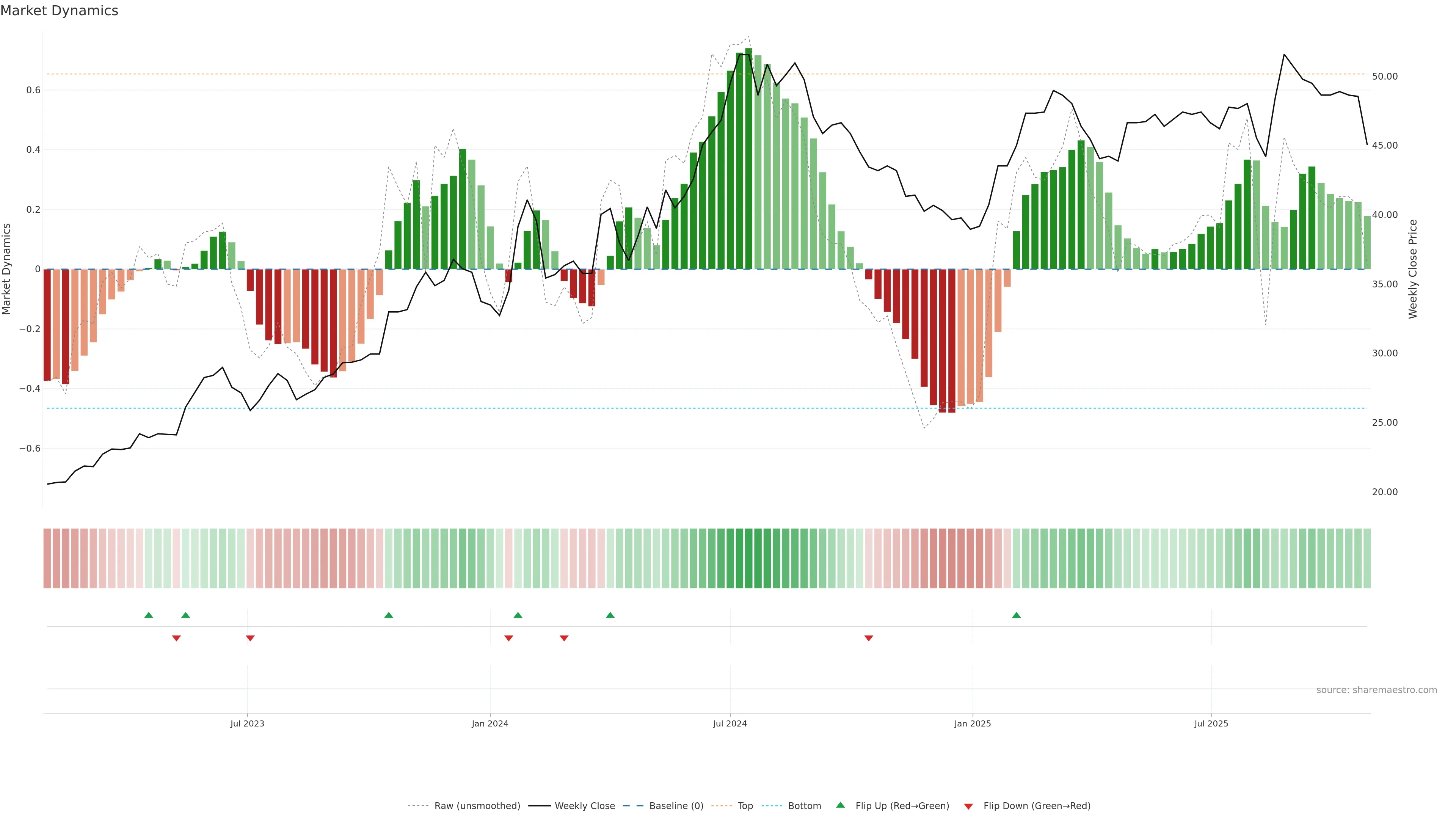Image resolution: width=1456 pixels, height=819 pixels.
Task: Toggle Baseline (0) line in legend
Action: [676, 806]
